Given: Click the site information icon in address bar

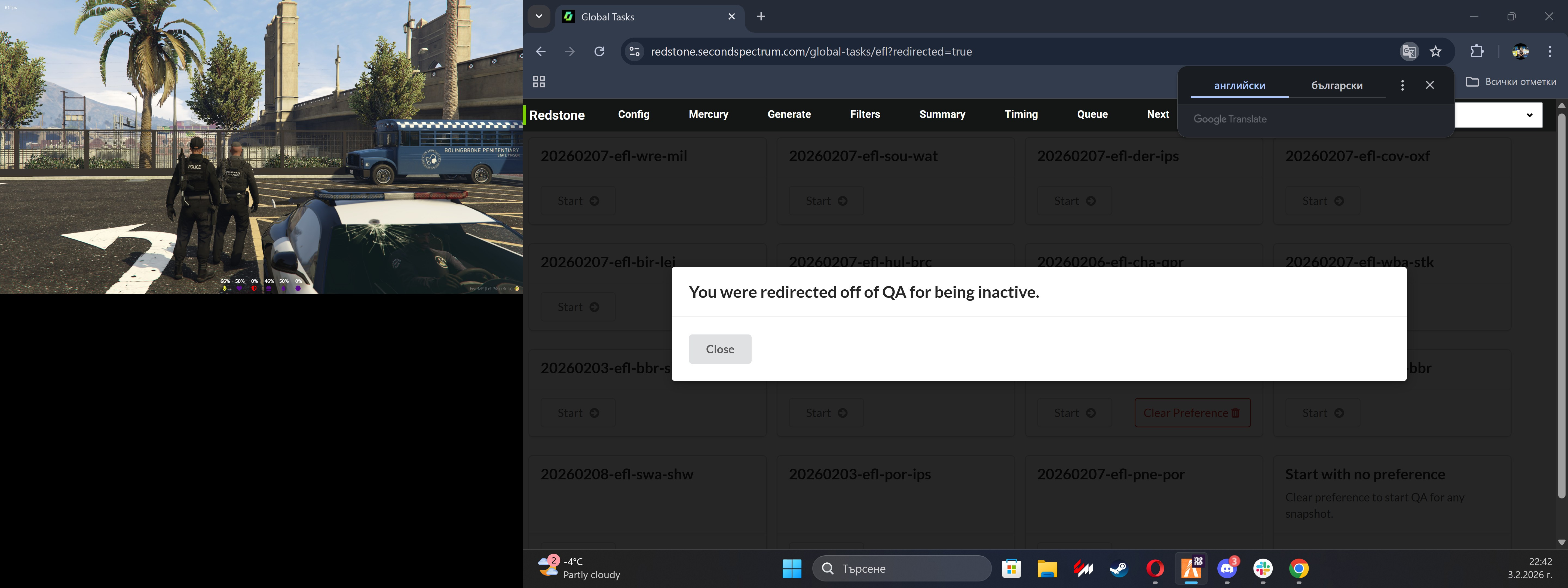Looking at the screenshot, I should pos(634,52).
